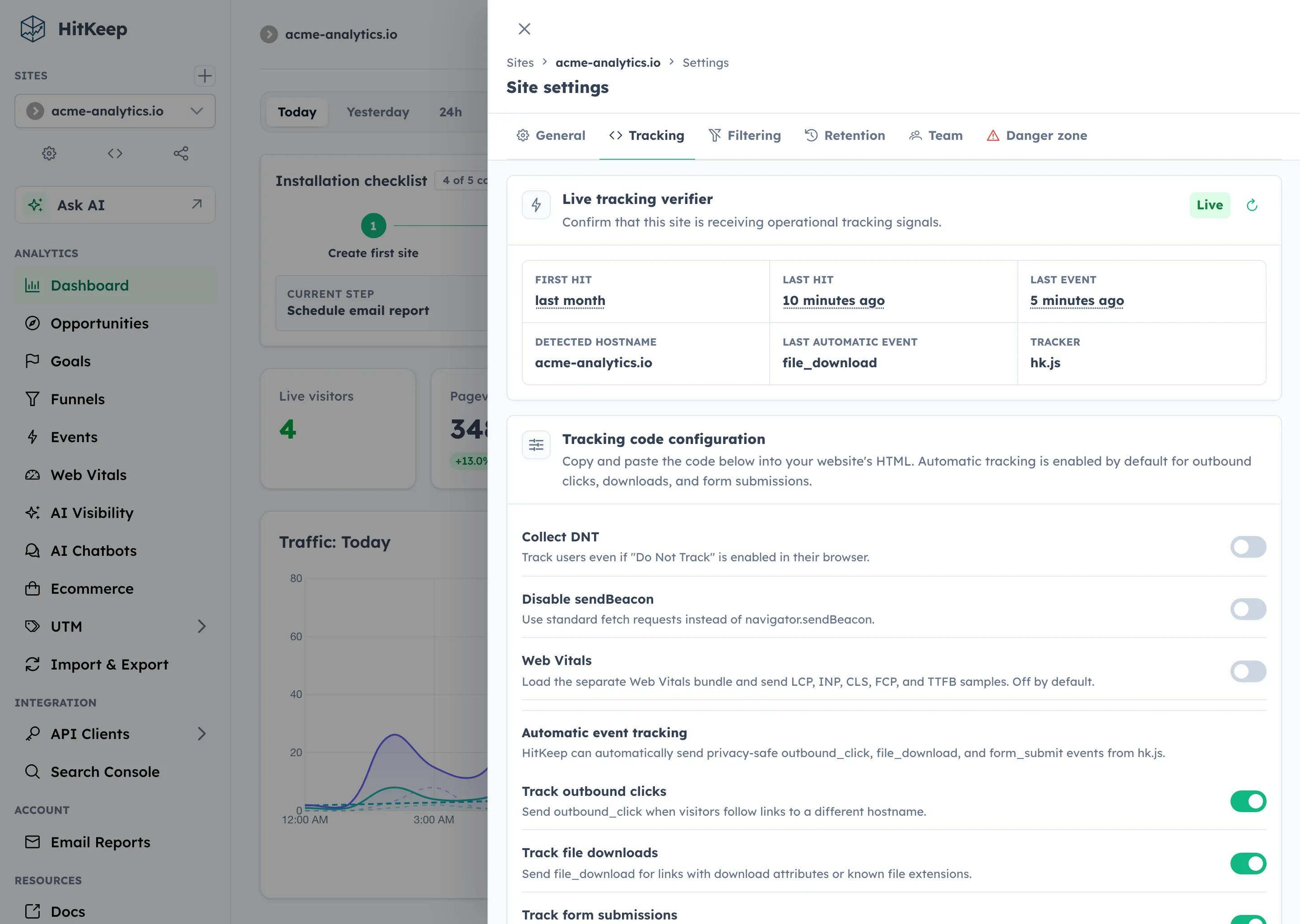Image resolution: width=1300 pixels, height=924 pixels.
Task: Open the Funnels page
Action: 115,399
